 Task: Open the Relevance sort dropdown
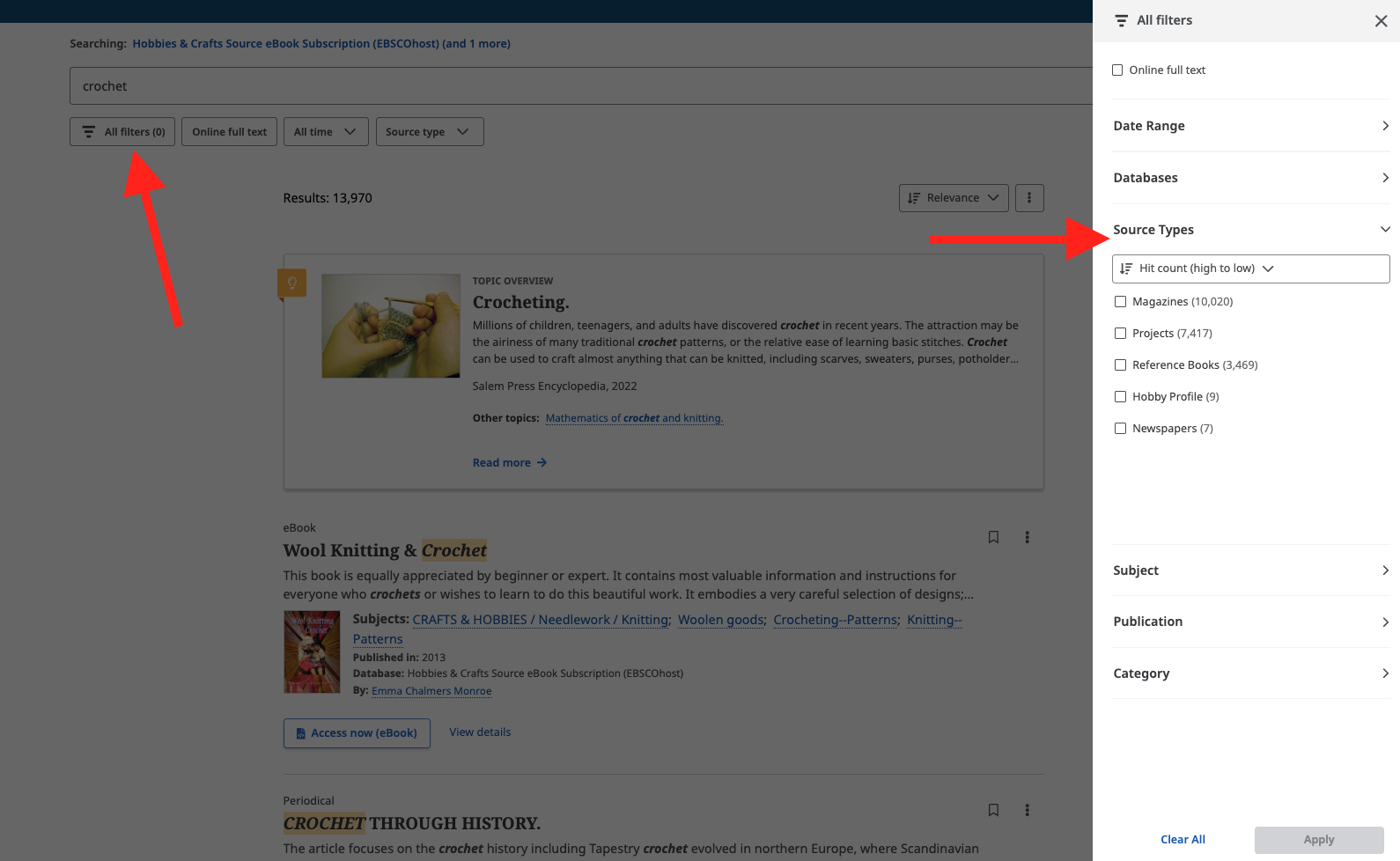pos(954,198)
